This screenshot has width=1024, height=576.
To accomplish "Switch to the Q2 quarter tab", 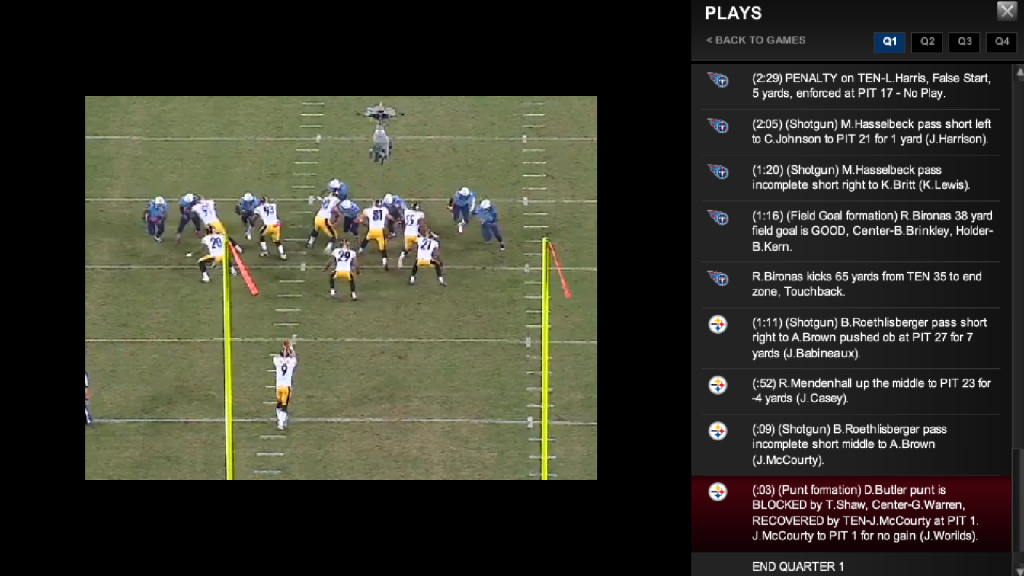I will [927, 42].
